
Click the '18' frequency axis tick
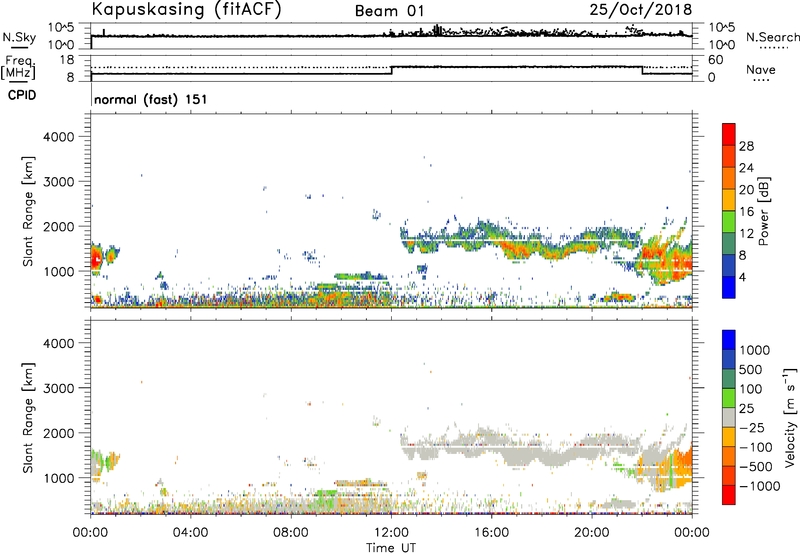[x=66, y=60]
